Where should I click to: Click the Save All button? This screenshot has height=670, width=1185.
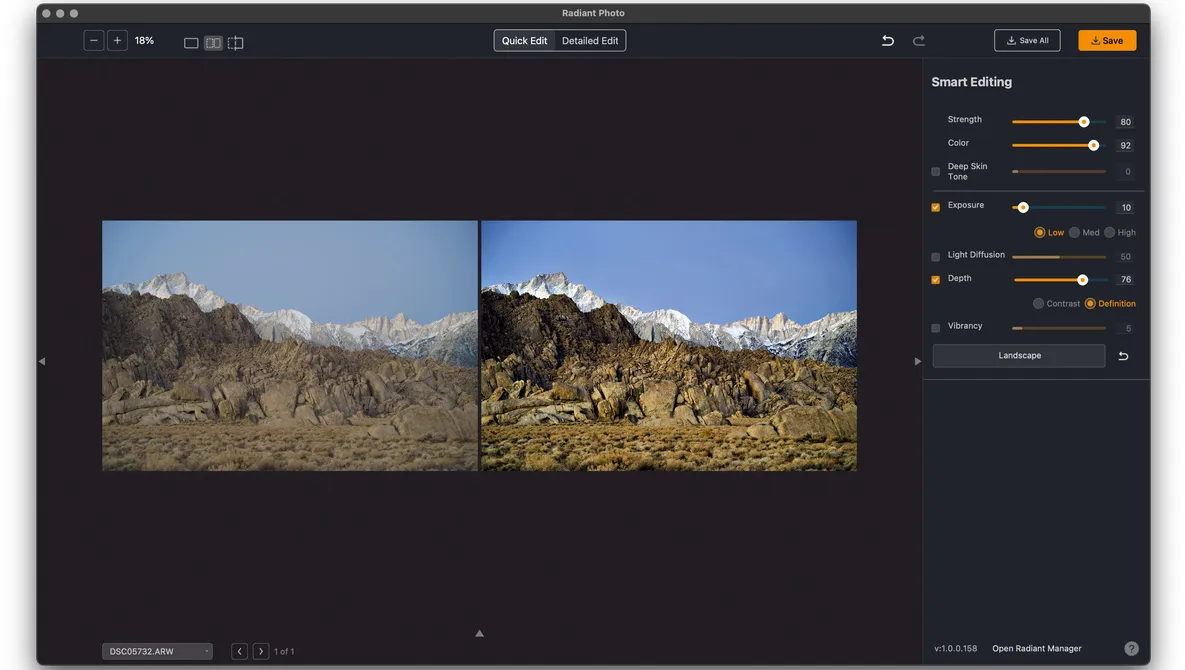1027,40
